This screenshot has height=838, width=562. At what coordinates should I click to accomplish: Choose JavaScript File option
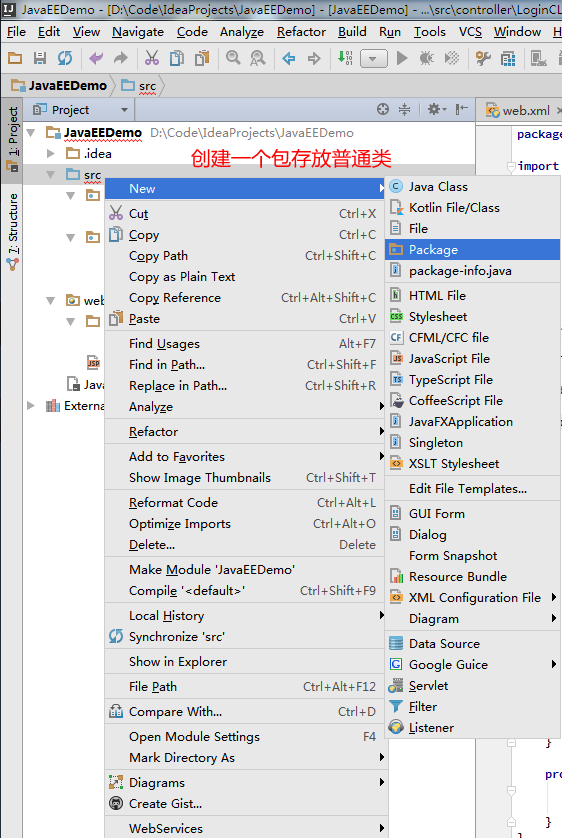[x=472, y=359]
